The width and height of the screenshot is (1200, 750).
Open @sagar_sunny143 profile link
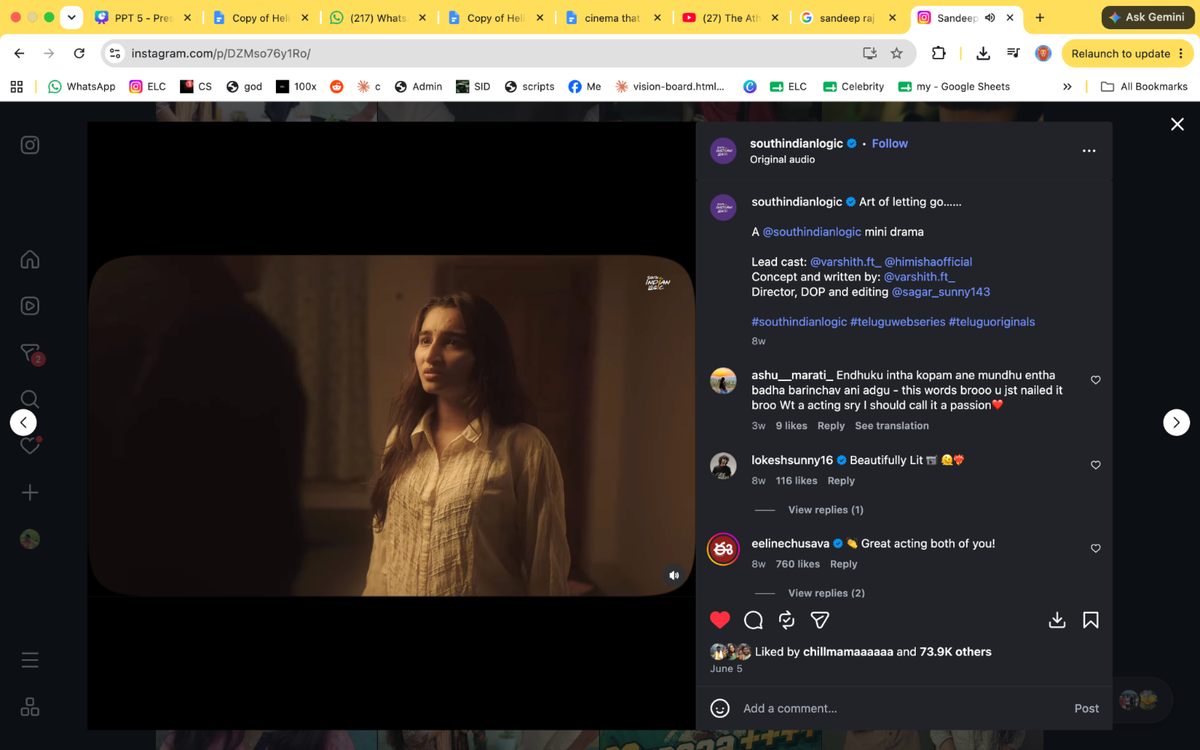click(941, 292)
